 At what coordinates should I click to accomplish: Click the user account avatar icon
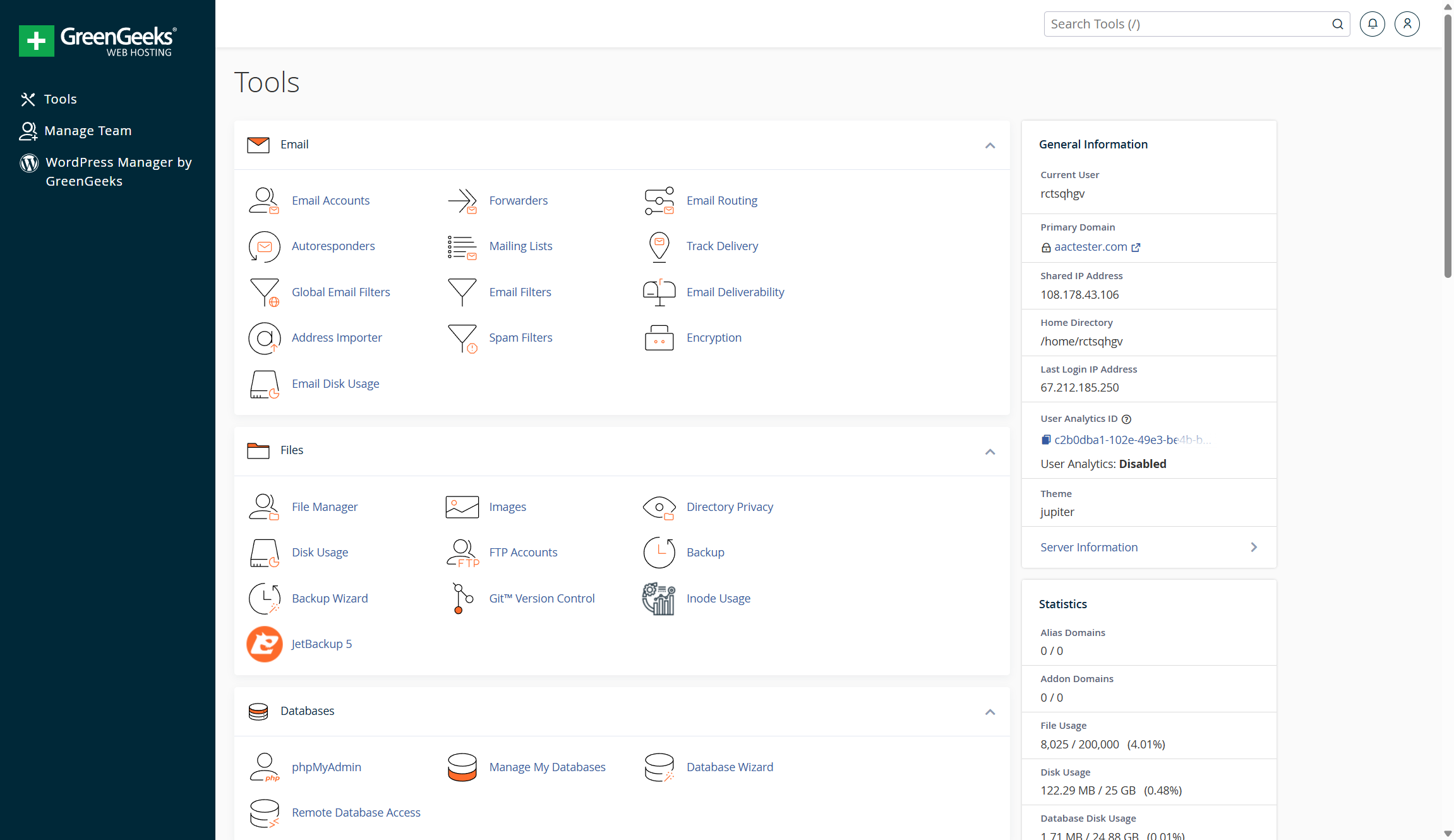pos(1407,24)
